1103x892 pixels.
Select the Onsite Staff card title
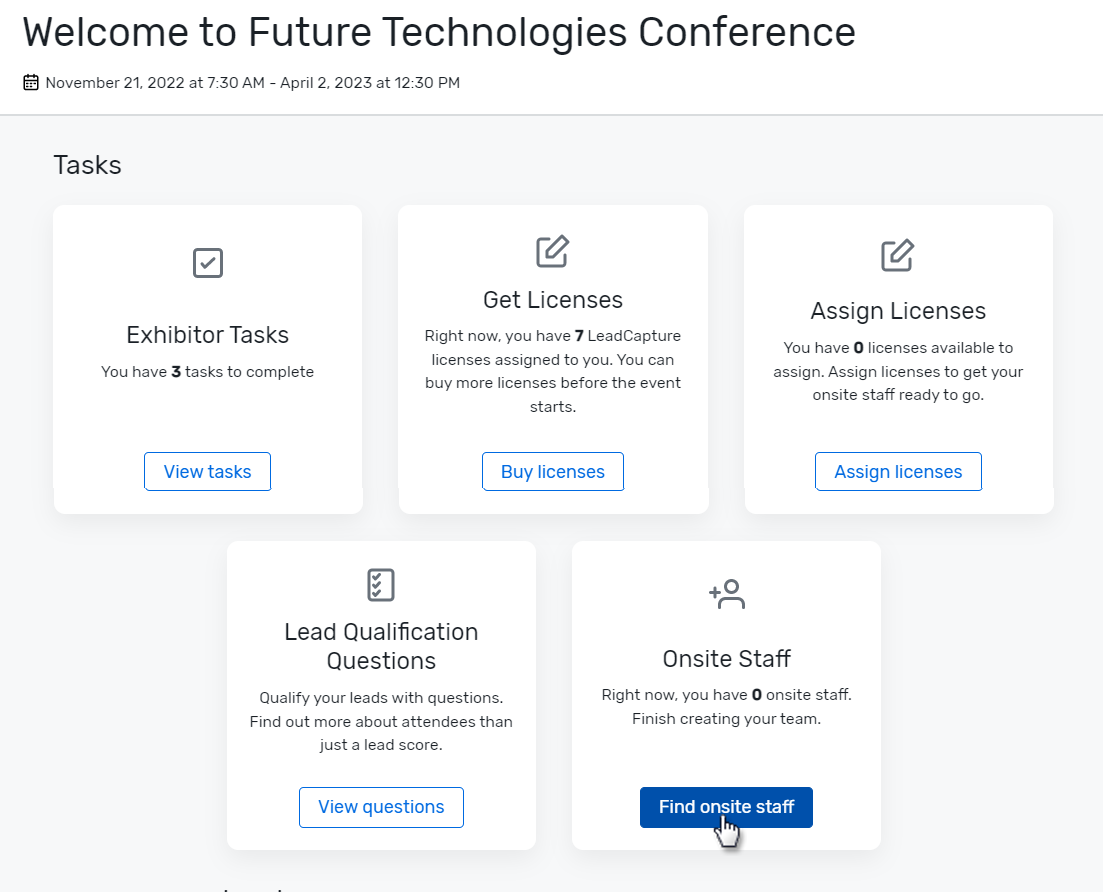pyautogui.click(x=726, y=658)
